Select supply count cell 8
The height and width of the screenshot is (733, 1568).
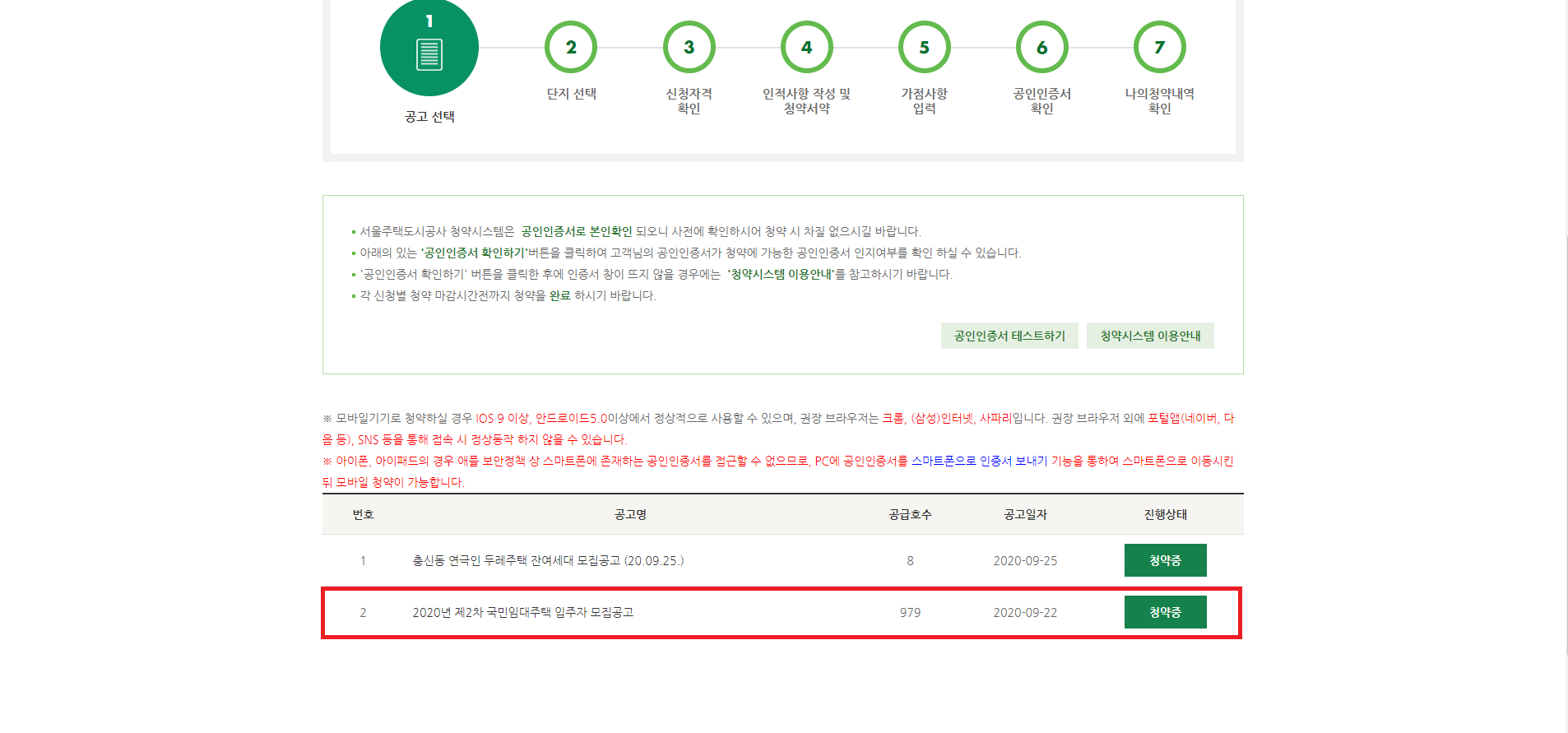point(910,560)
